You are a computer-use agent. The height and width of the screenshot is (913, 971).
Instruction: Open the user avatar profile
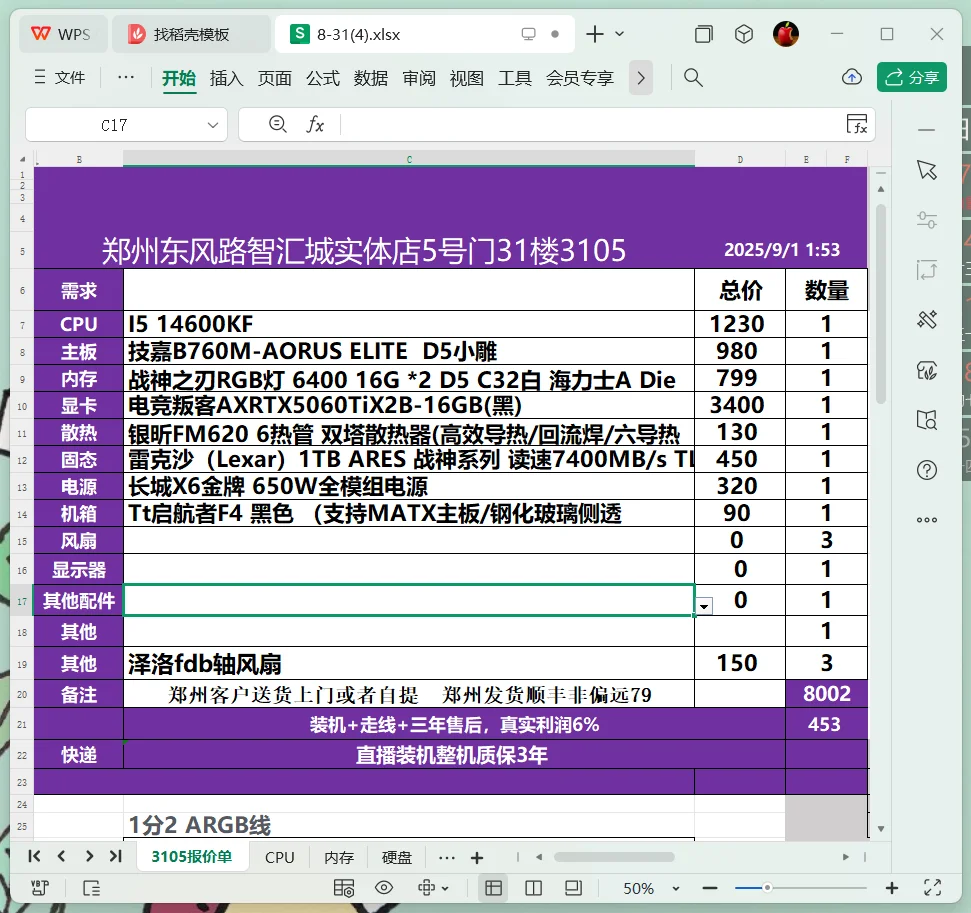786,34
